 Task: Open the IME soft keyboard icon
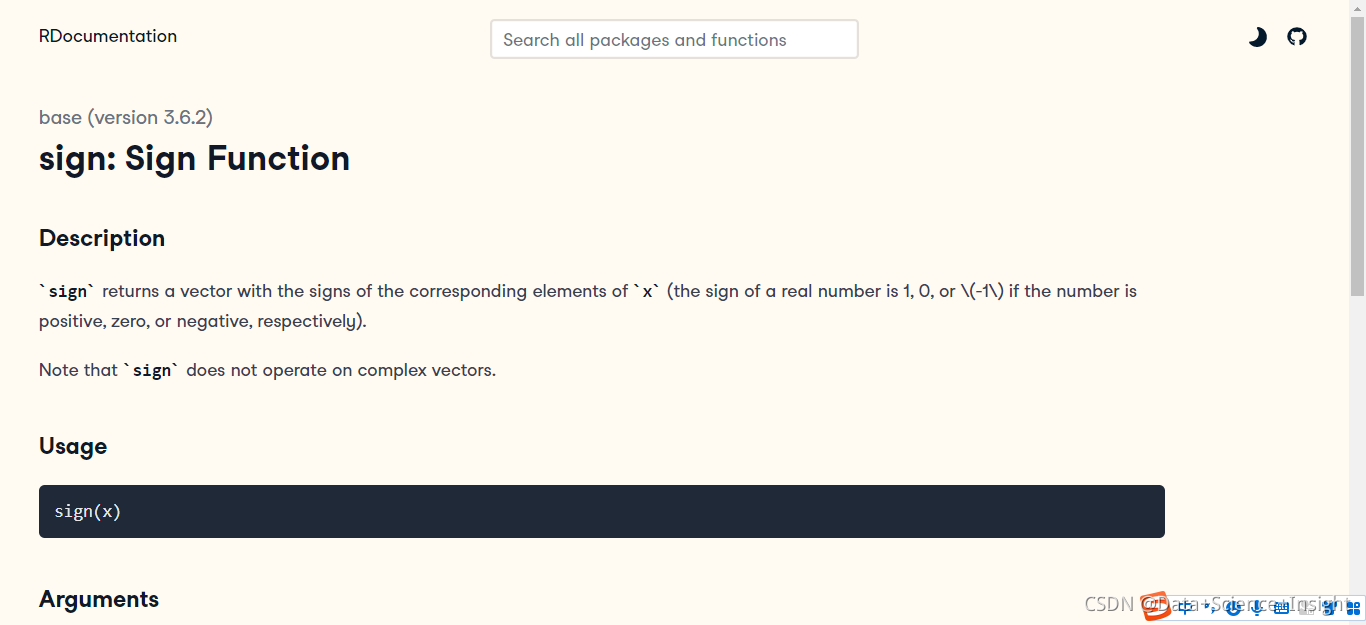click(1281, 606)
